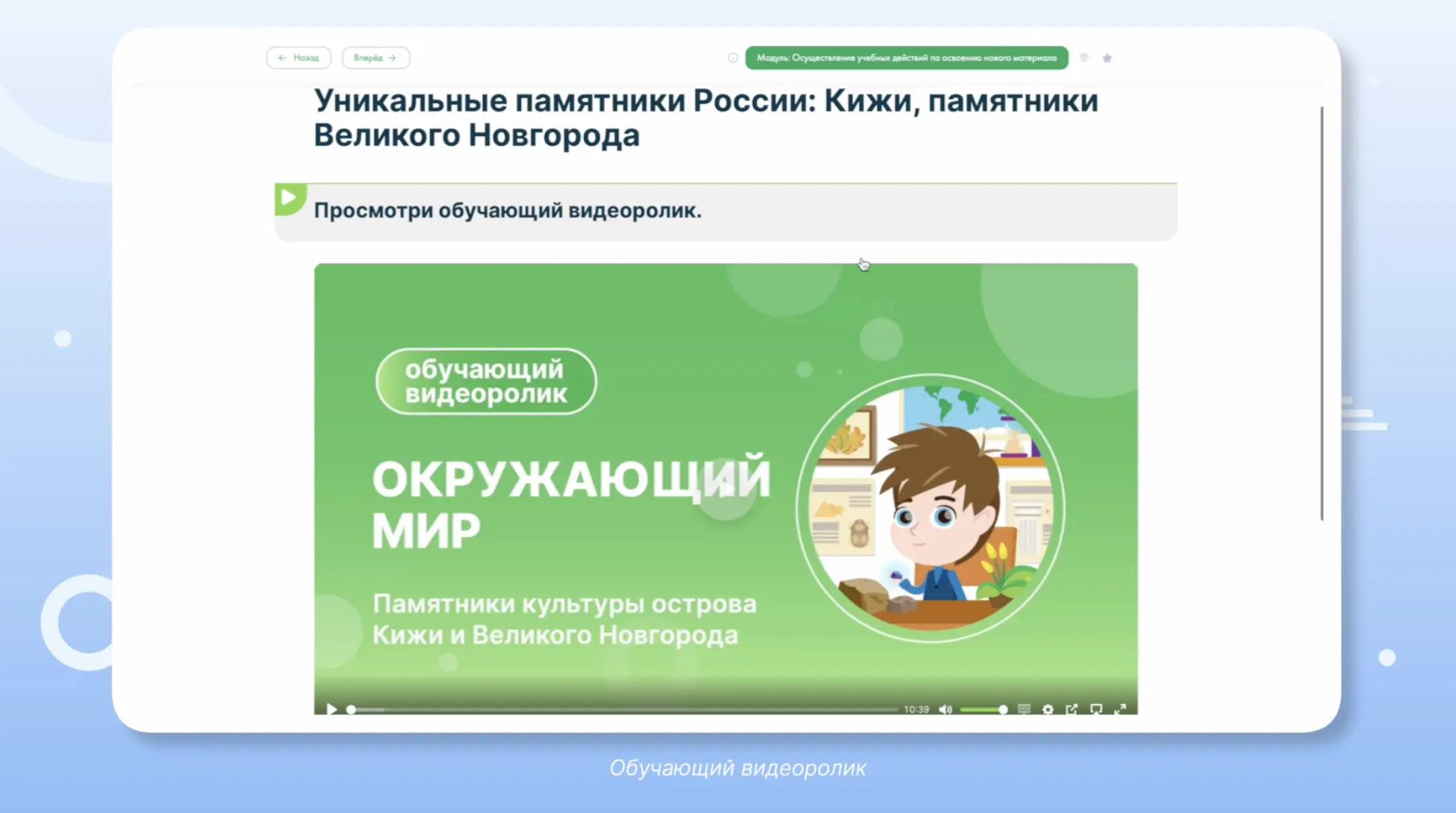Open playback quality options via the gear
The image size is (1456, 813).
[x=1048, y=709]
